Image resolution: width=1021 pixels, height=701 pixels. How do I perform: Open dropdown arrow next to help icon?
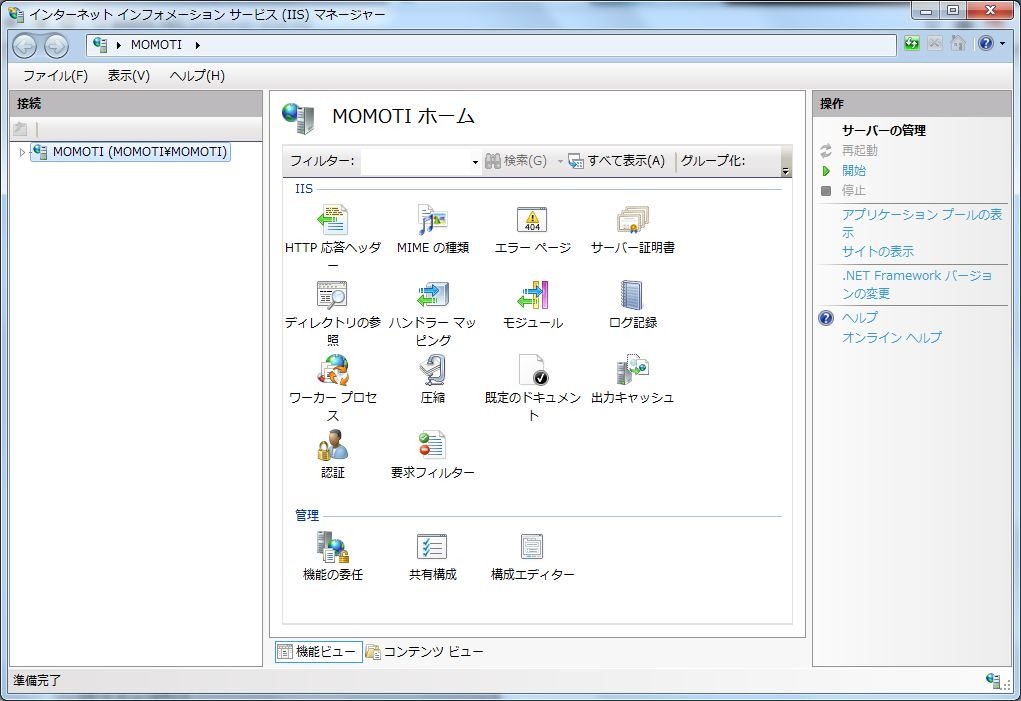1002,44
